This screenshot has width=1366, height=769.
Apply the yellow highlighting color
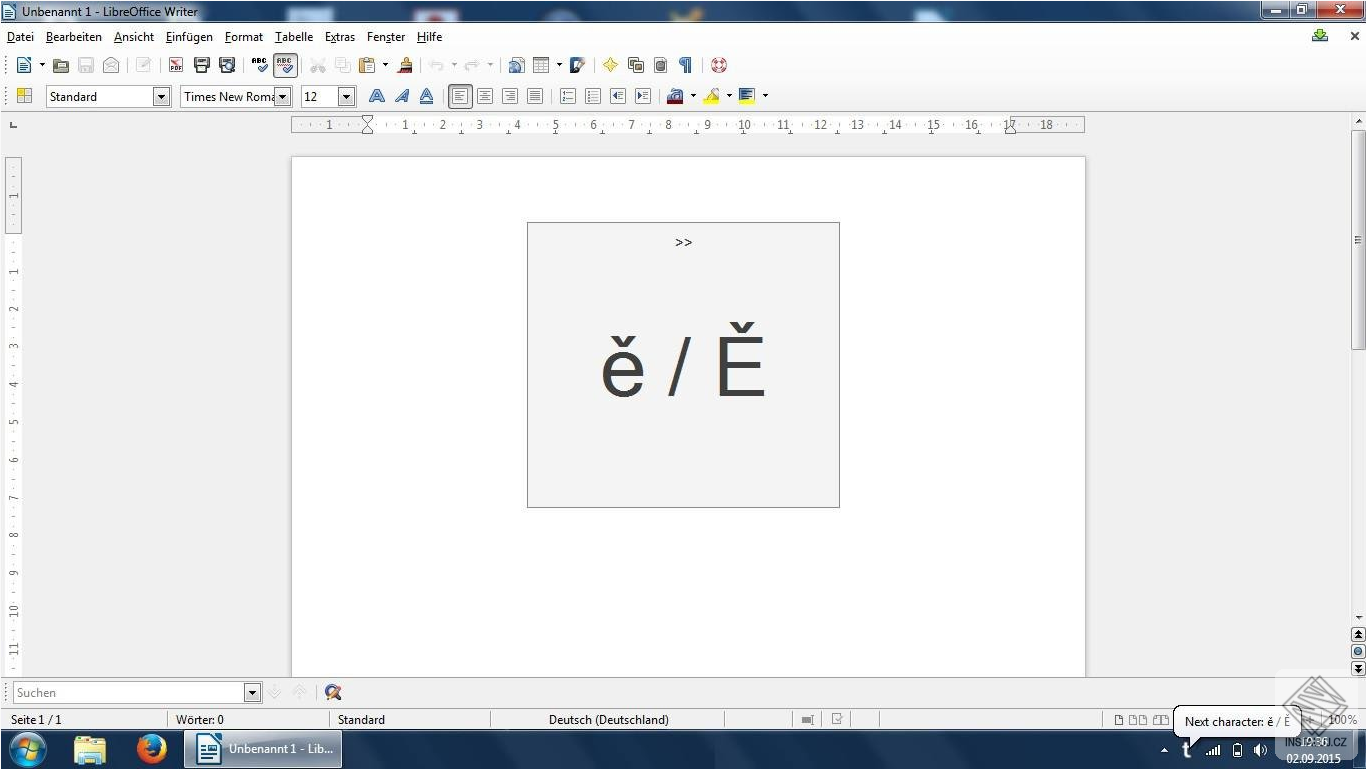coord(711,96)
